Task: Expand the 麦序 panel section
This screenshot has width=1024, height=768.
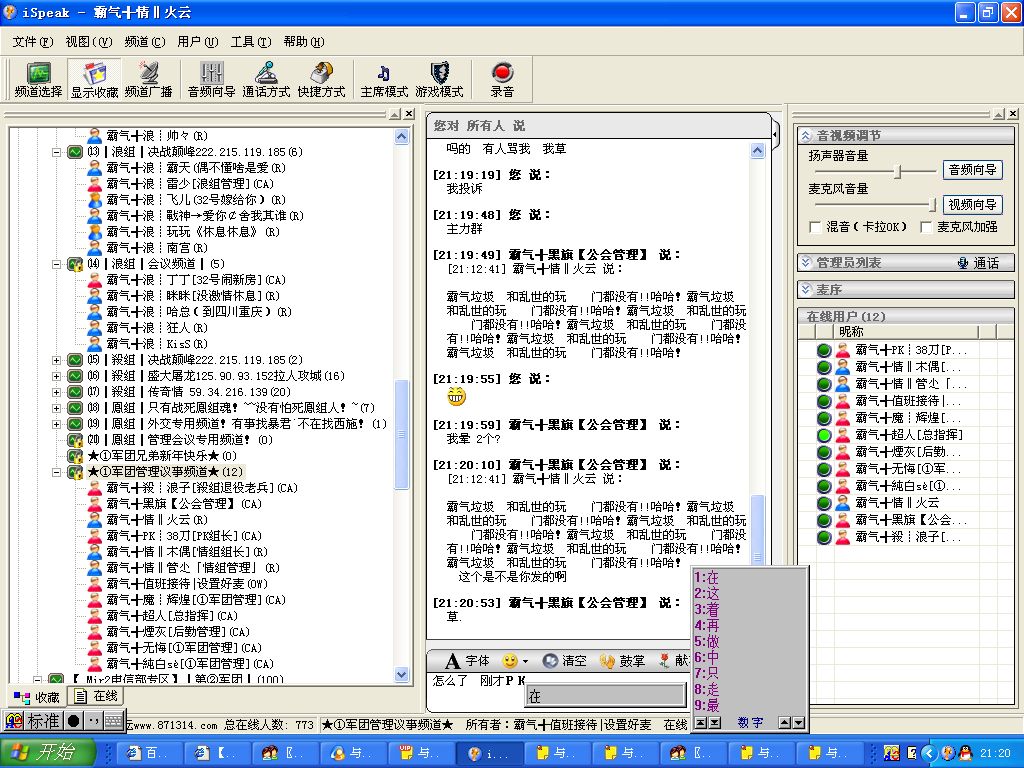Action: [805, 290]
